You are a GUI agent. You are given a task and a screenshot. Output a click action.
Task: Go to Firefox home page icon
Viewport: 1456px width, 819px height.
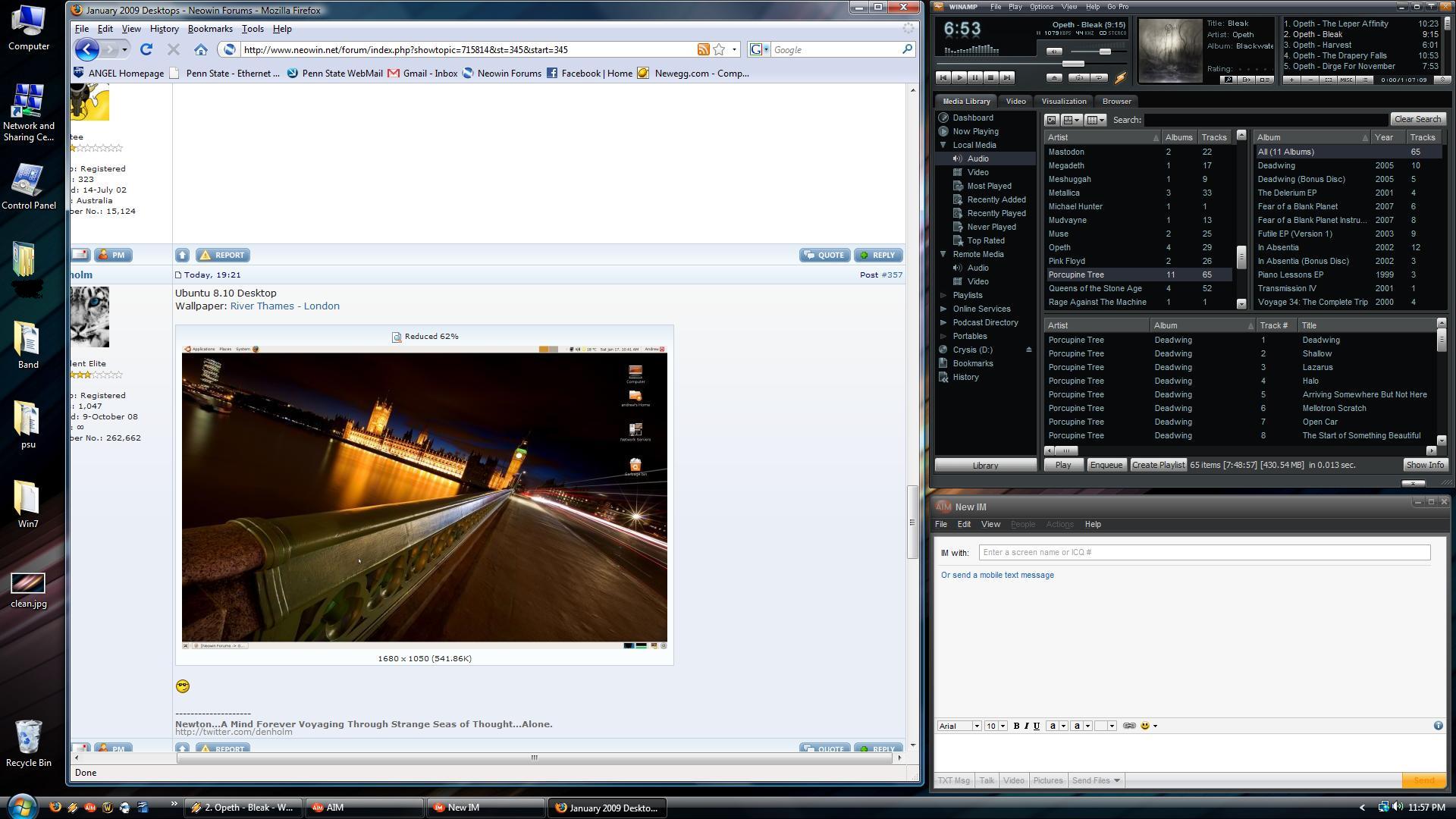(x=200, y=50)
